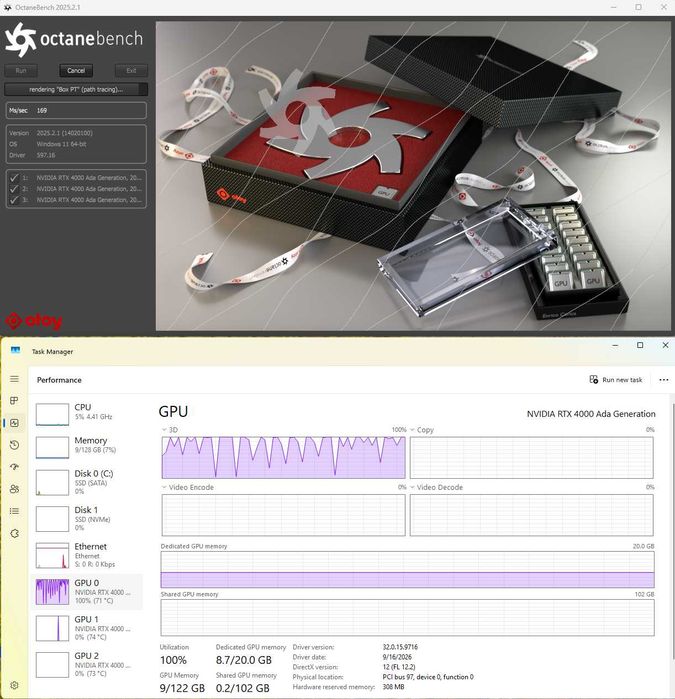
Task: Click the PCI bus 97 physical location text
Action: click(x=428, y=677)
